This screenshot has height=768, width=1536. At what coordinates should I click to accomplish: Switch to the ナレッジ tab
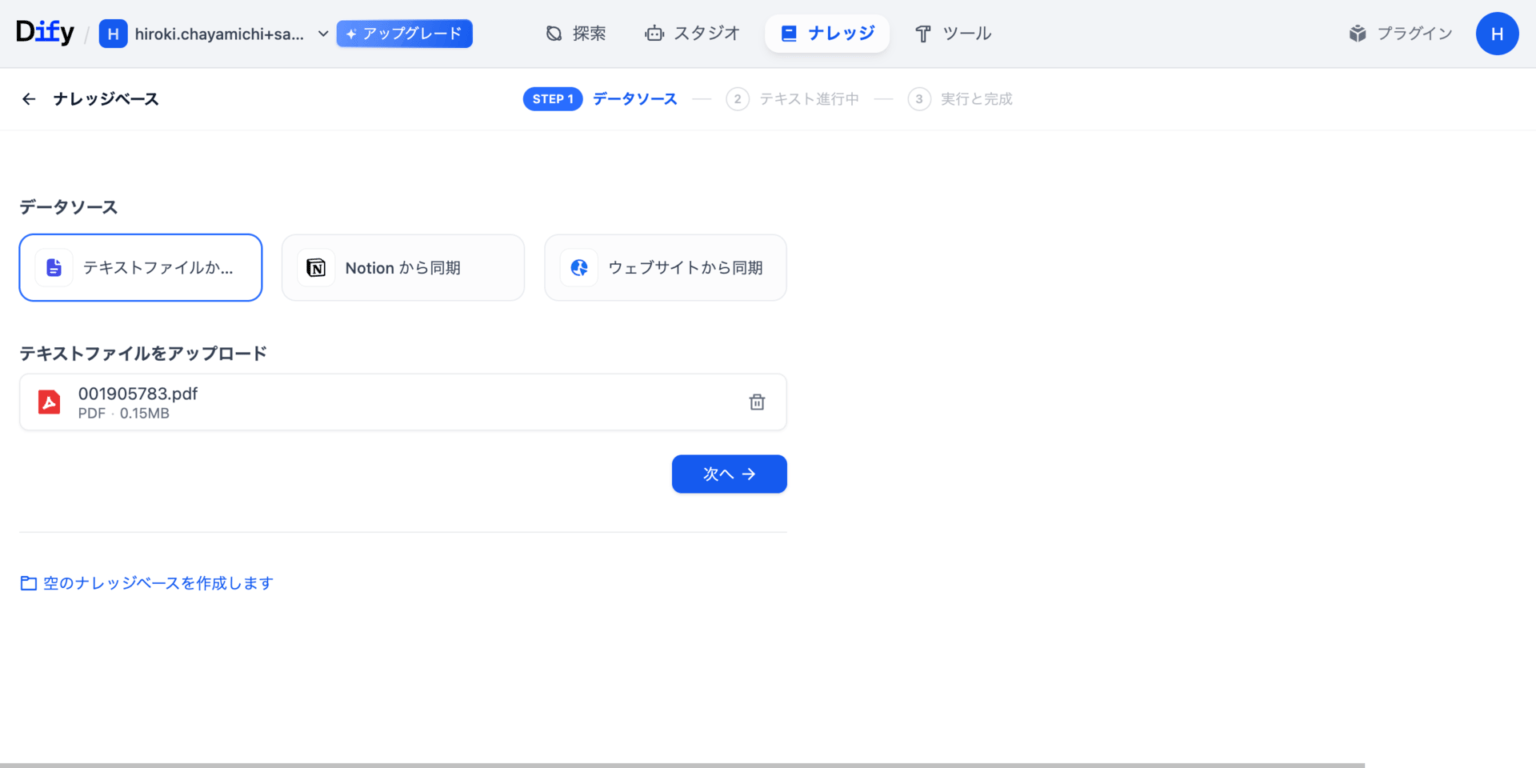(x=827, y=33)
